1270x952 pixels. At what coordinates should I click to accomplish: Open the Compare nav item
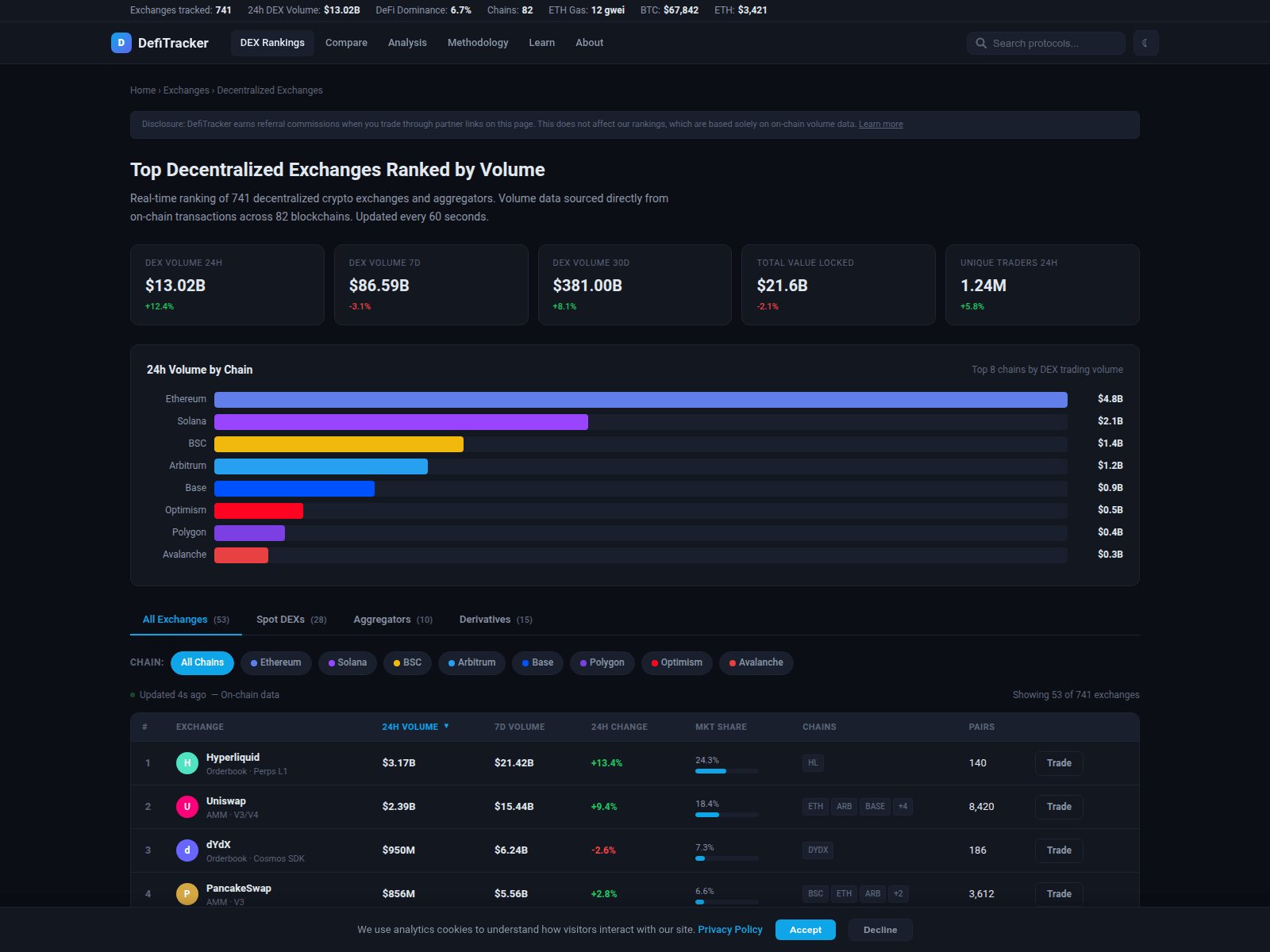pos(346,43)
